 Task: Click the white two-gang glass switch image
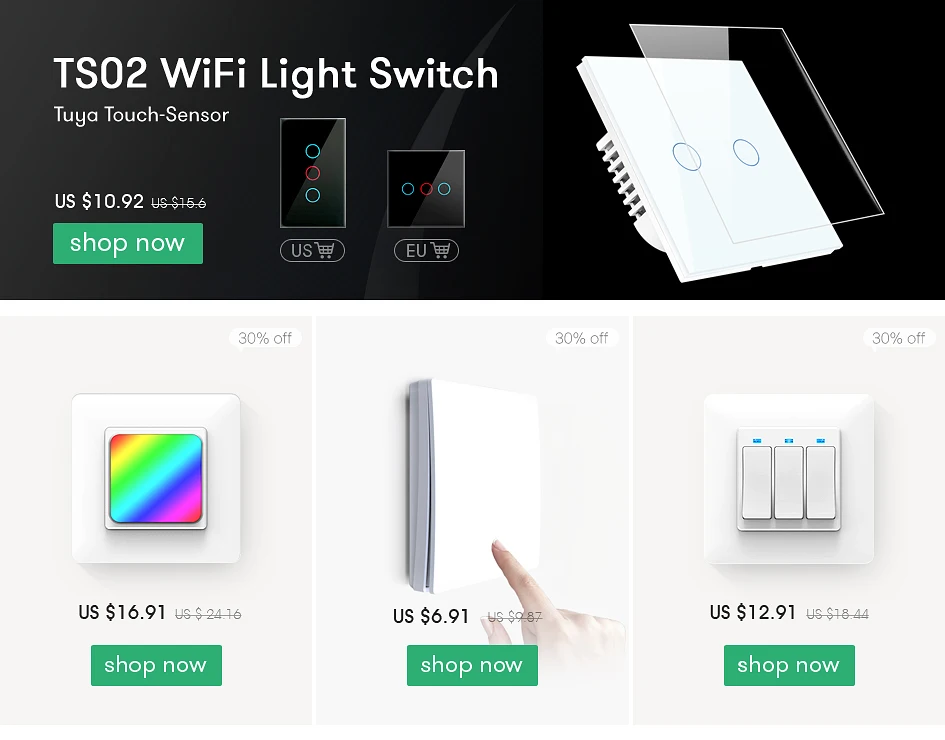click(x=729, y=154)
